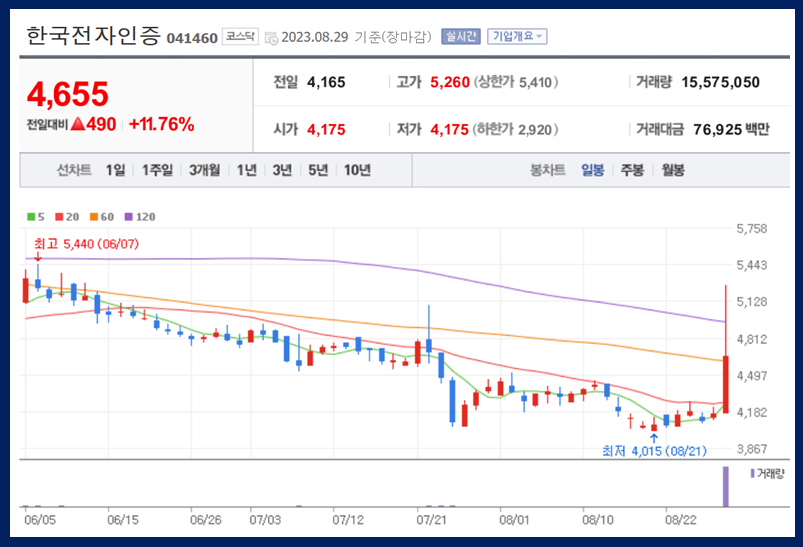Click the red 20-day moving average swatch
This screenshot has width=803, height=547.
tap(59, 217)
